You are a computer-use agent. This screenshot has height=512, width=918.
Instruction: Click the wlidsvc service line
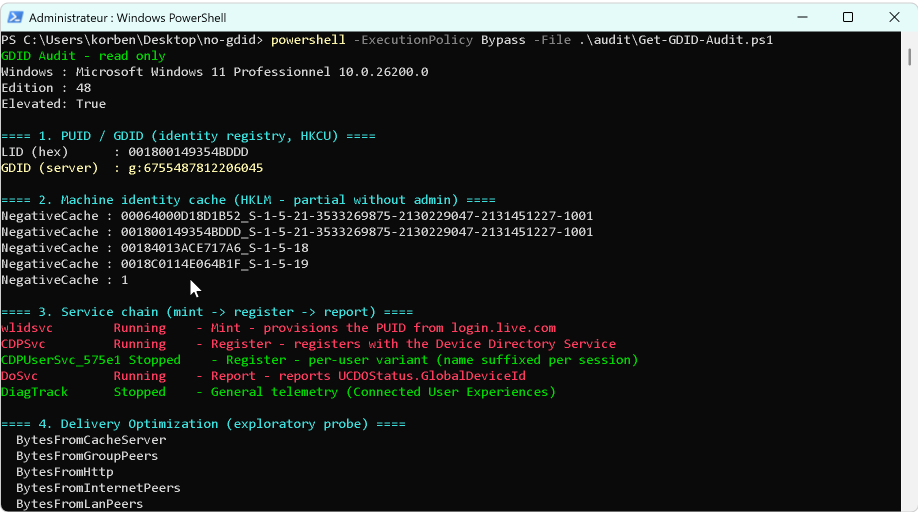(279, 328)
